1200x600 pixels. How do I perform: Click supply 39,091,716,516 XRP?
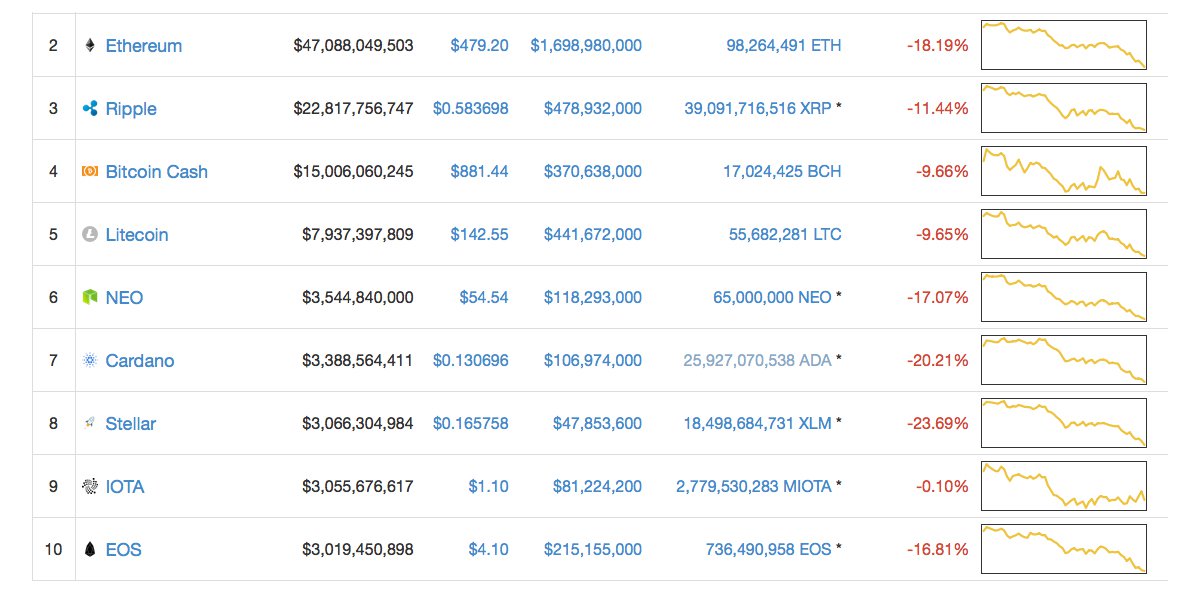[757, 108]
